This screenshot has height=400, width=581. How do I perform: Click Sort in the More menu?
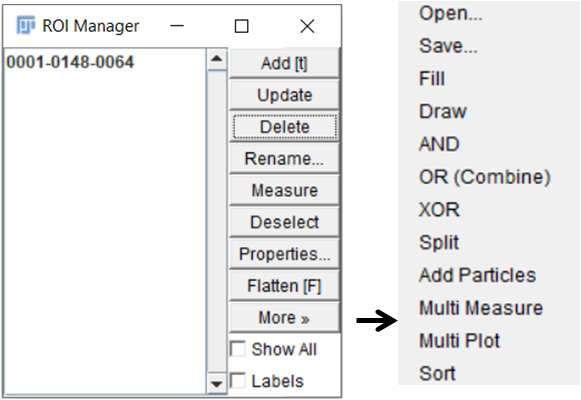click(x=437, y=373)
